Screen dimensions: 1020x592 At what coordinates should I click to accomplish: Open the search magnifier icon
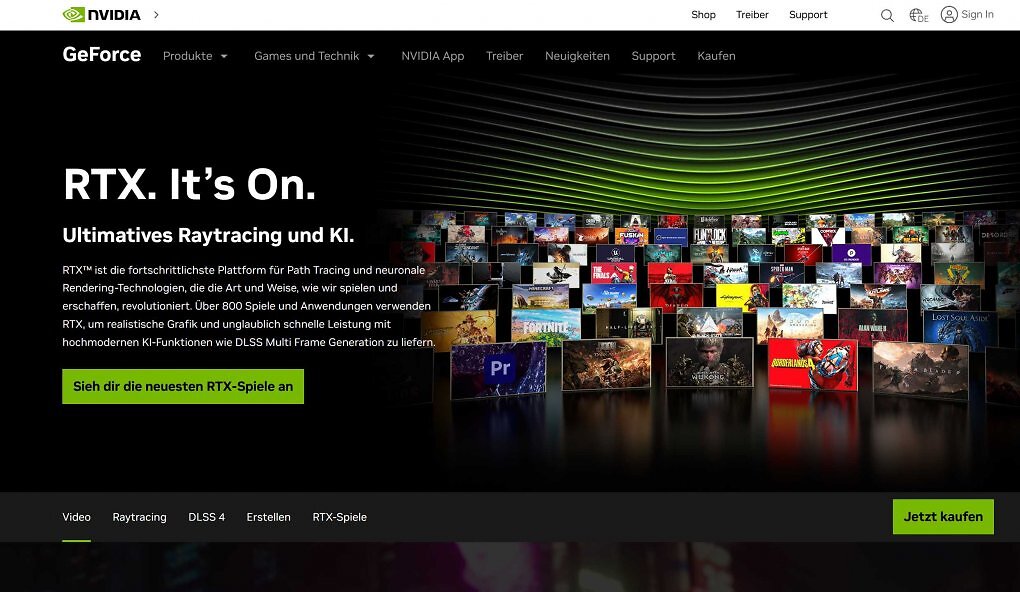(887, 15)
